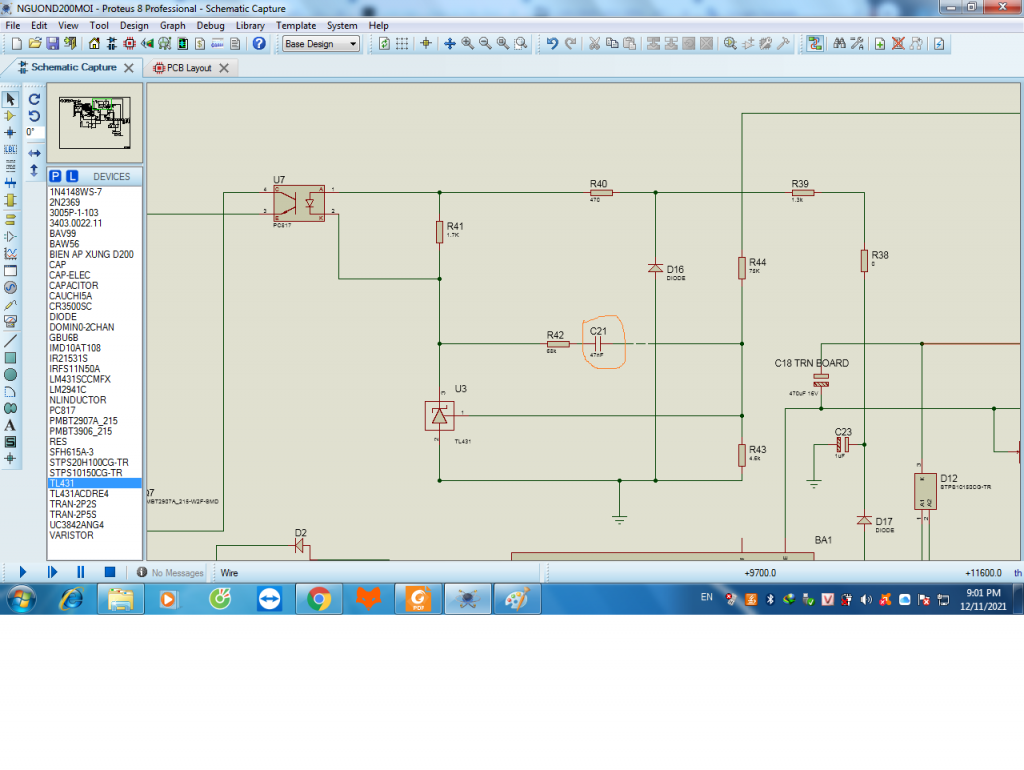This screenshot has height=770, width=1024.
Task: Open the Base Design dropdown
Action: tap(320, 44)
